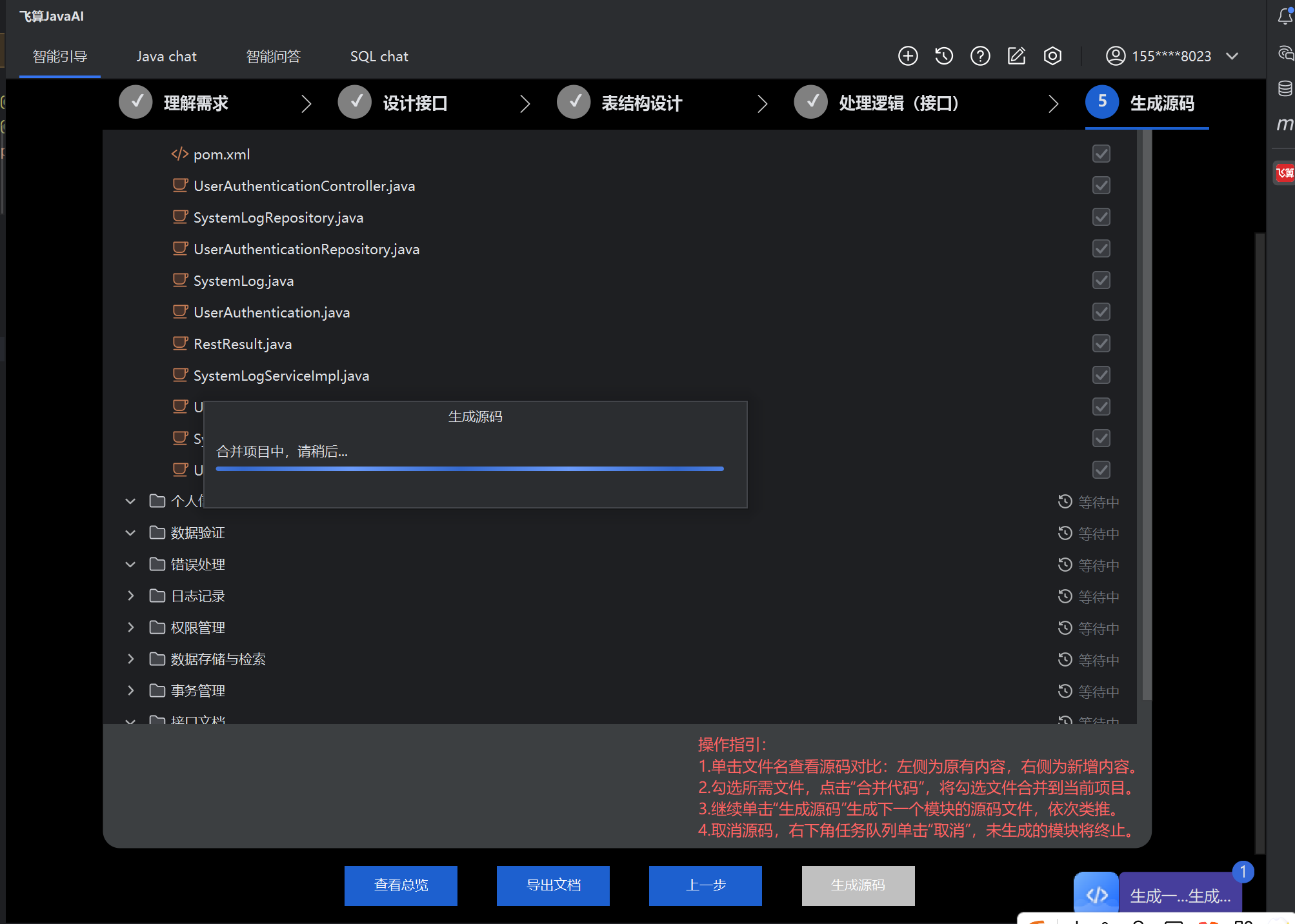Click the notification bell icon
1295x924 pixels.
click(x=1285, y=17)
